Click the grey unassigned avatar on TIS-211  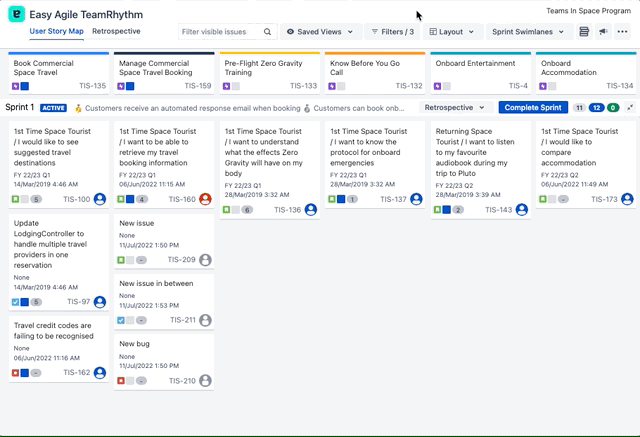(205, 320)
